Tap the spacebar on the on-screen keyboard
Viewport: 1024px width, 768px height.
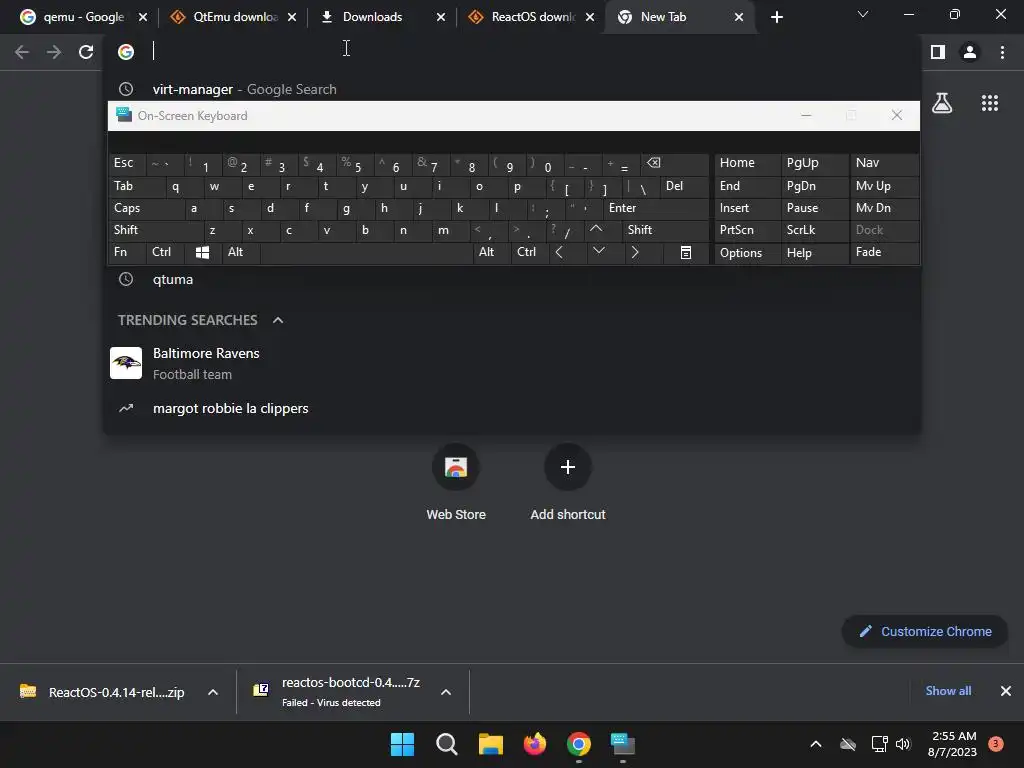[366, 252]
